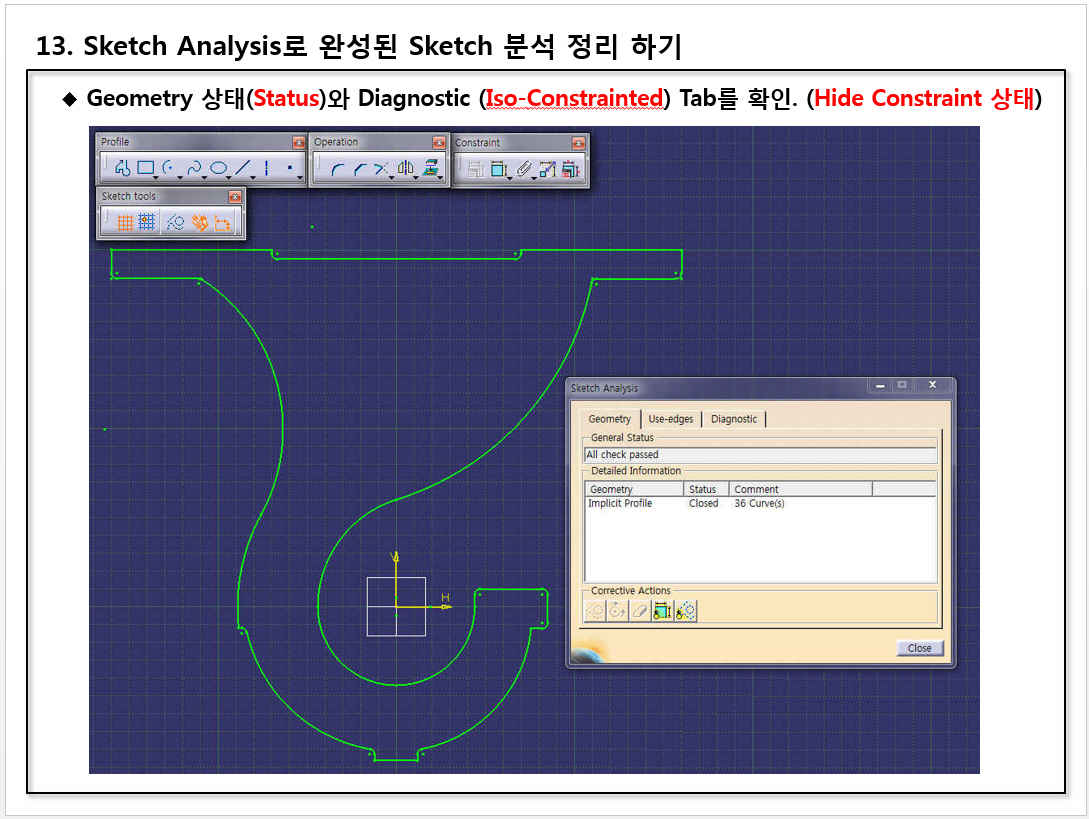The height and width of the screenshot is (819, 1089).
Task: Toggle the Grid display in Sketch tools
Action: (125, 223)
